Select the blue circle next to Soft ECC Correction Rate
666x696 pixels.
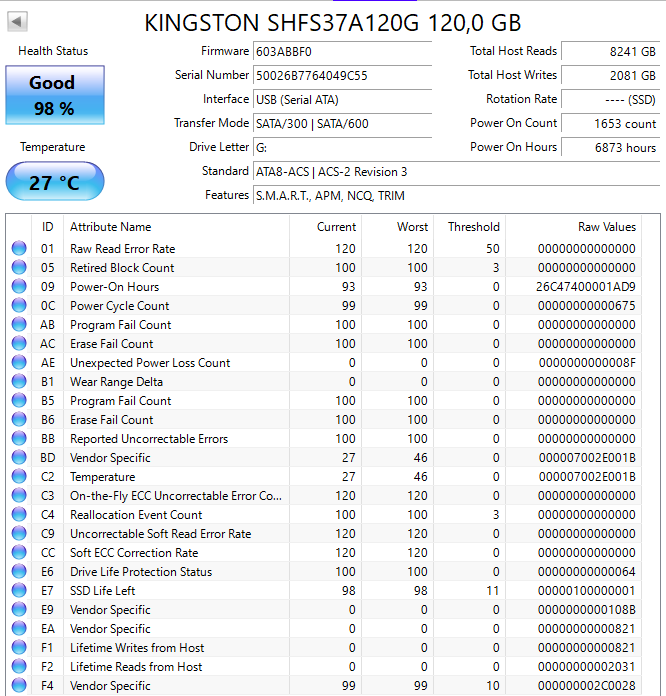point(19,553)
